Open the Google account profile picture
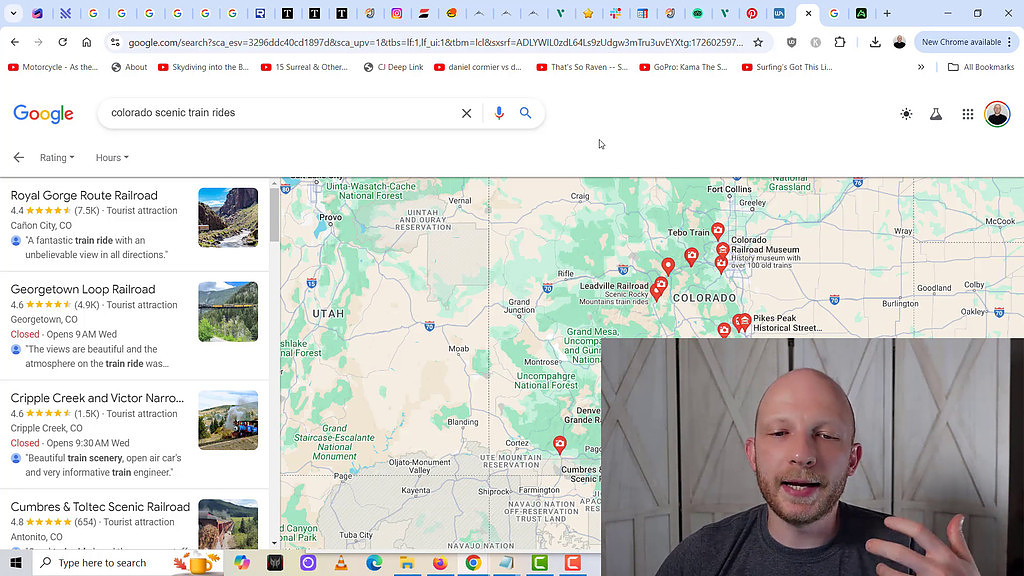The width and height of the screenshot is (1024, 576). pos(997,114)
